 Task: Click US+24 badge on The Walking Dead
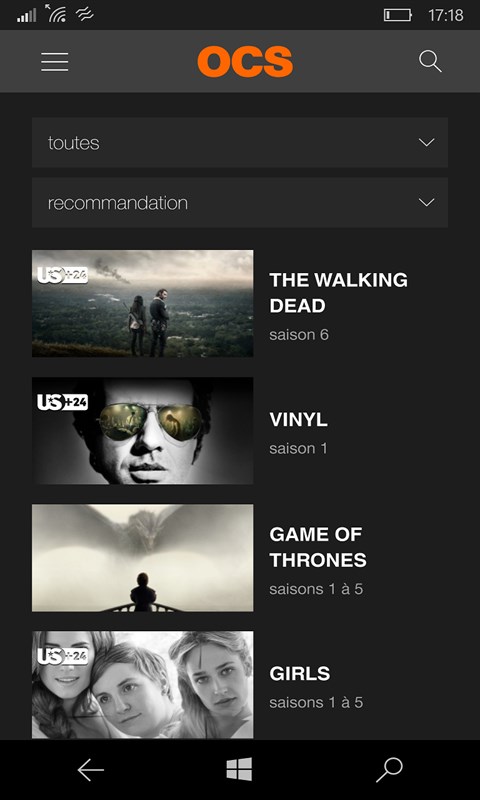click(x=62, y=275)
